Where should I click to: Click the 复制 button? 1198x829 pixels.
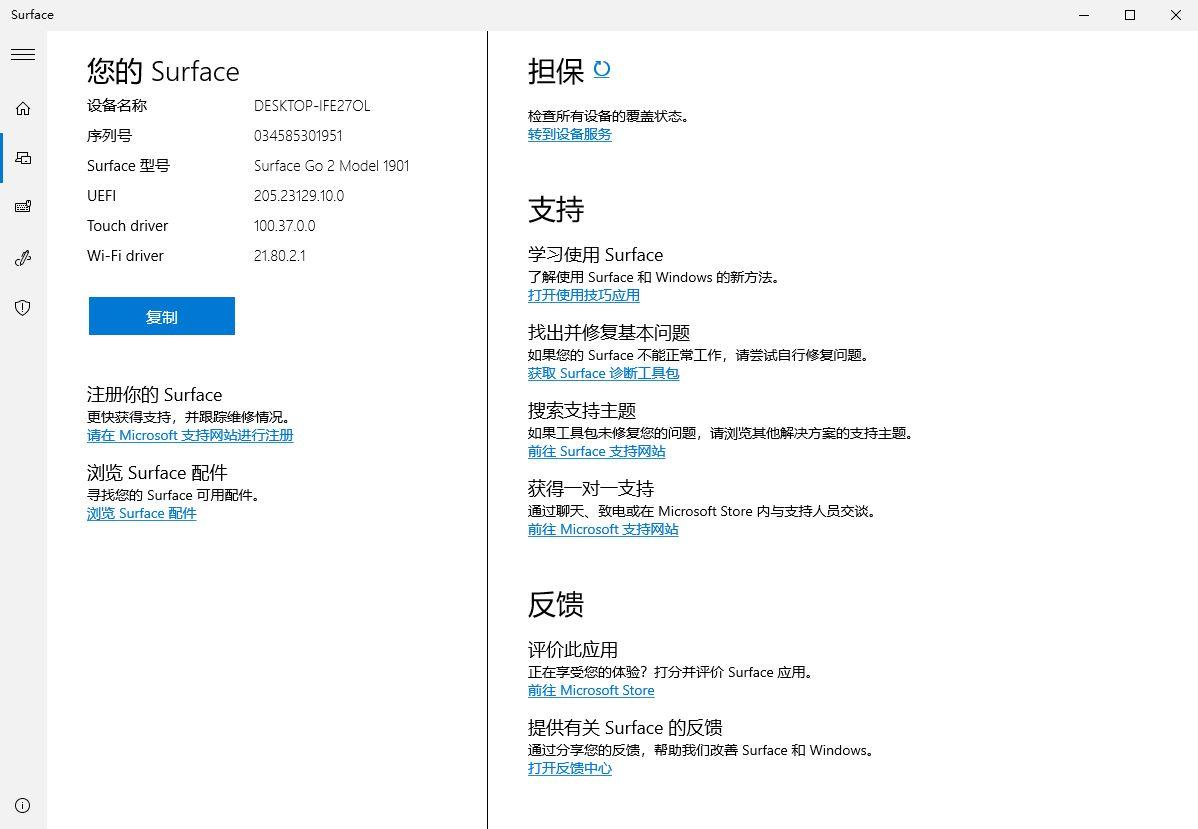pyautogui.click(x=162, y=316)
